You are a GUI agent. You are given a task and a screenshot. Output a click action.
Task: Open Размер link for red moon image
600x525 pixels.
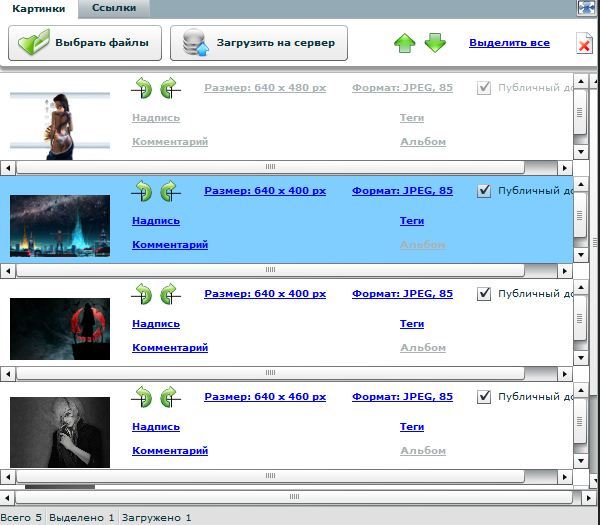pyautogui.click(x=265, y=293)
